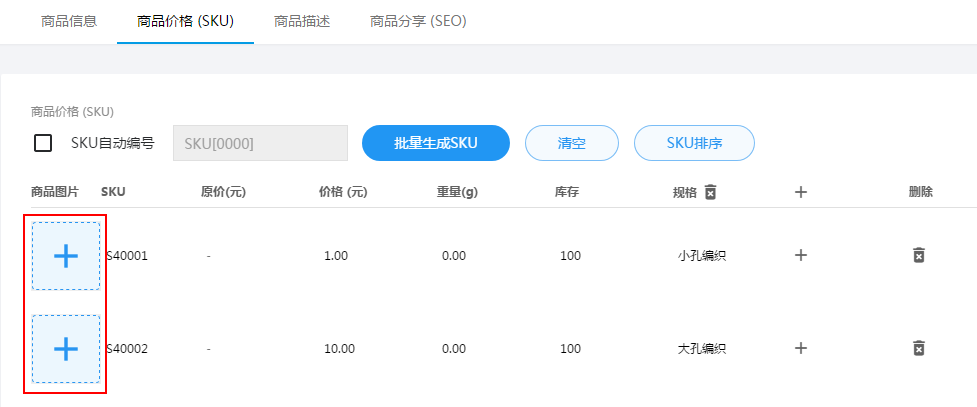Go to 商品分享 (SEO) tab
Image resolution: width=977 pixels, height=407 pixels.
(418, 21)
